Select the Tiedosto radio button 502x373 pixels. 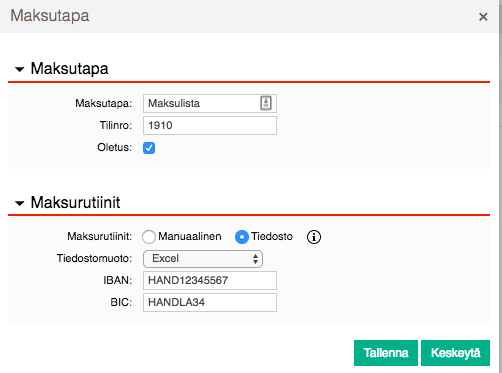pyautogui.click(x=242, y=237)
